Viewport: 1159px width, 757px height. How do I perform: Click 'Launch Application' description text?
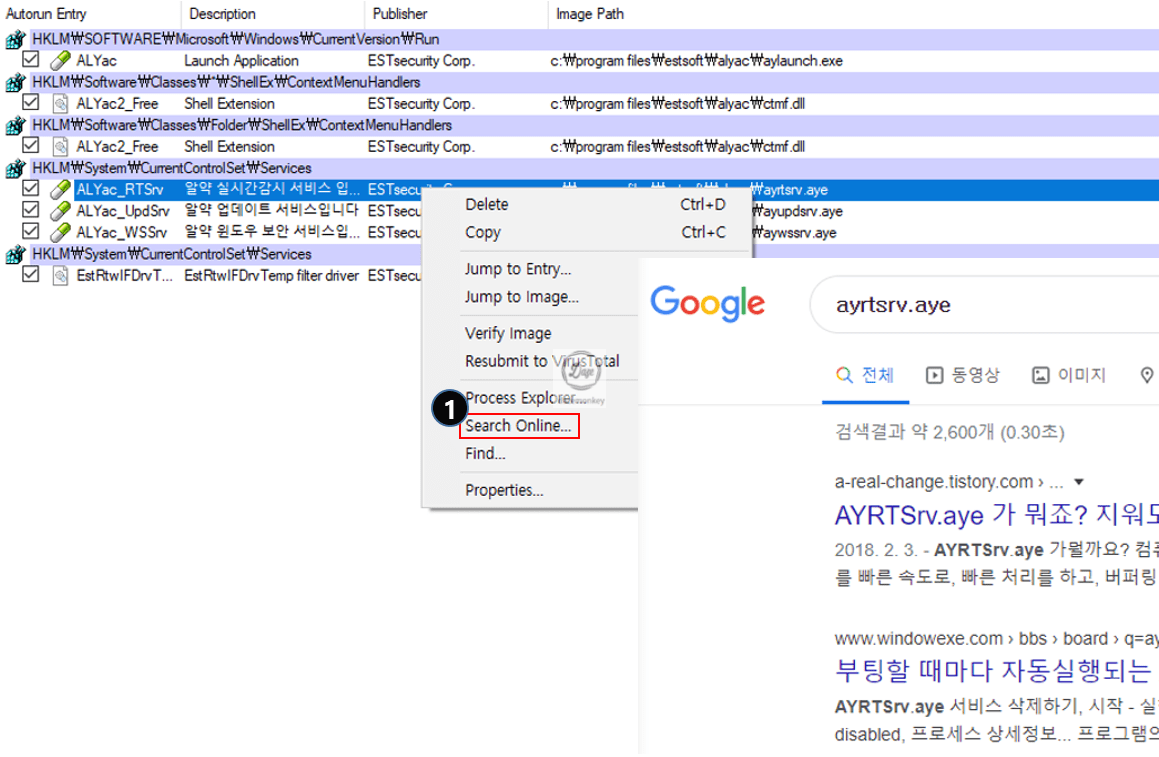pos(241,61)
